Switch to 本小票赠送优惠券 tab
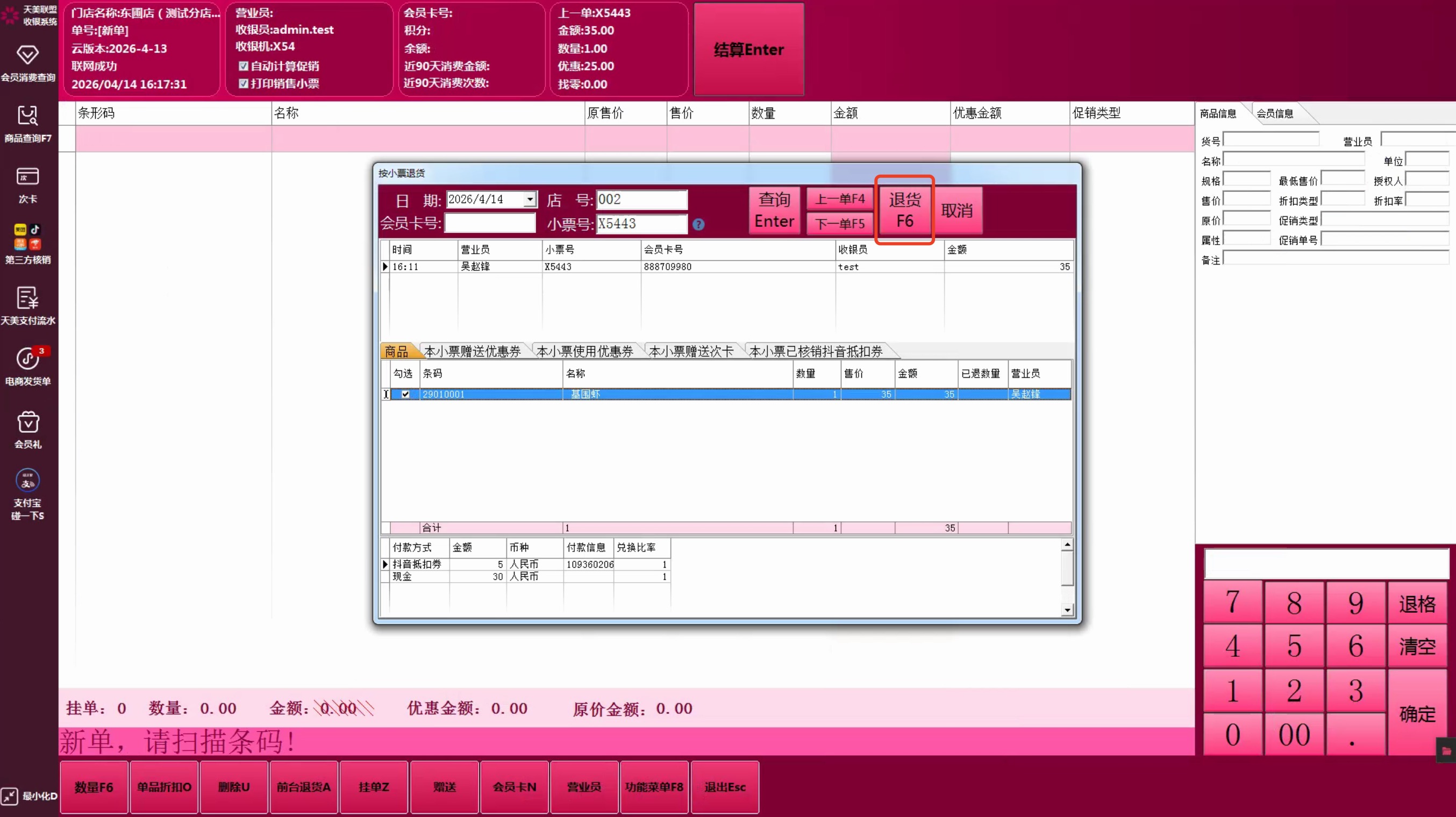1456x817 pixels. tap(472, 352)
